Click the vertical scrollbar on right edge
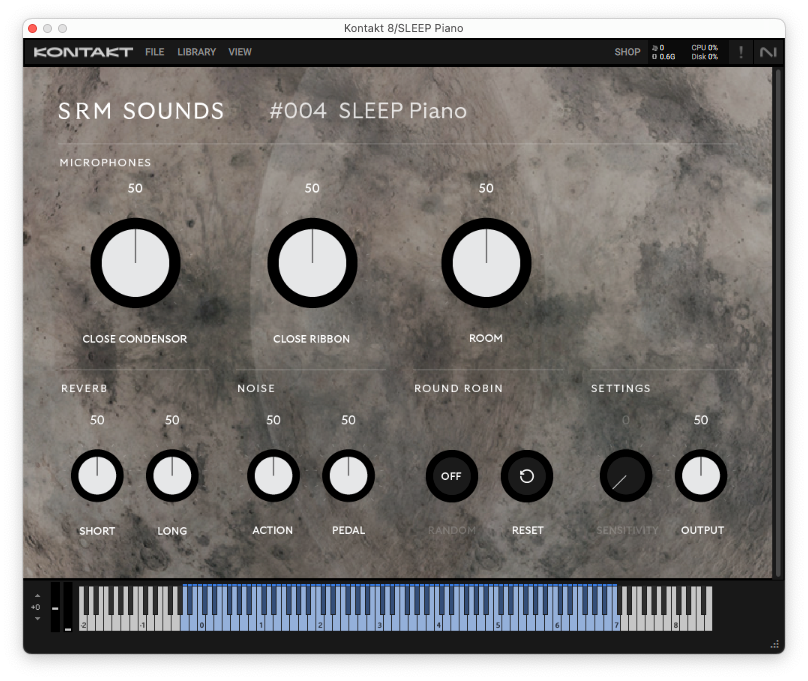808x681 pixels. [779, 322]
